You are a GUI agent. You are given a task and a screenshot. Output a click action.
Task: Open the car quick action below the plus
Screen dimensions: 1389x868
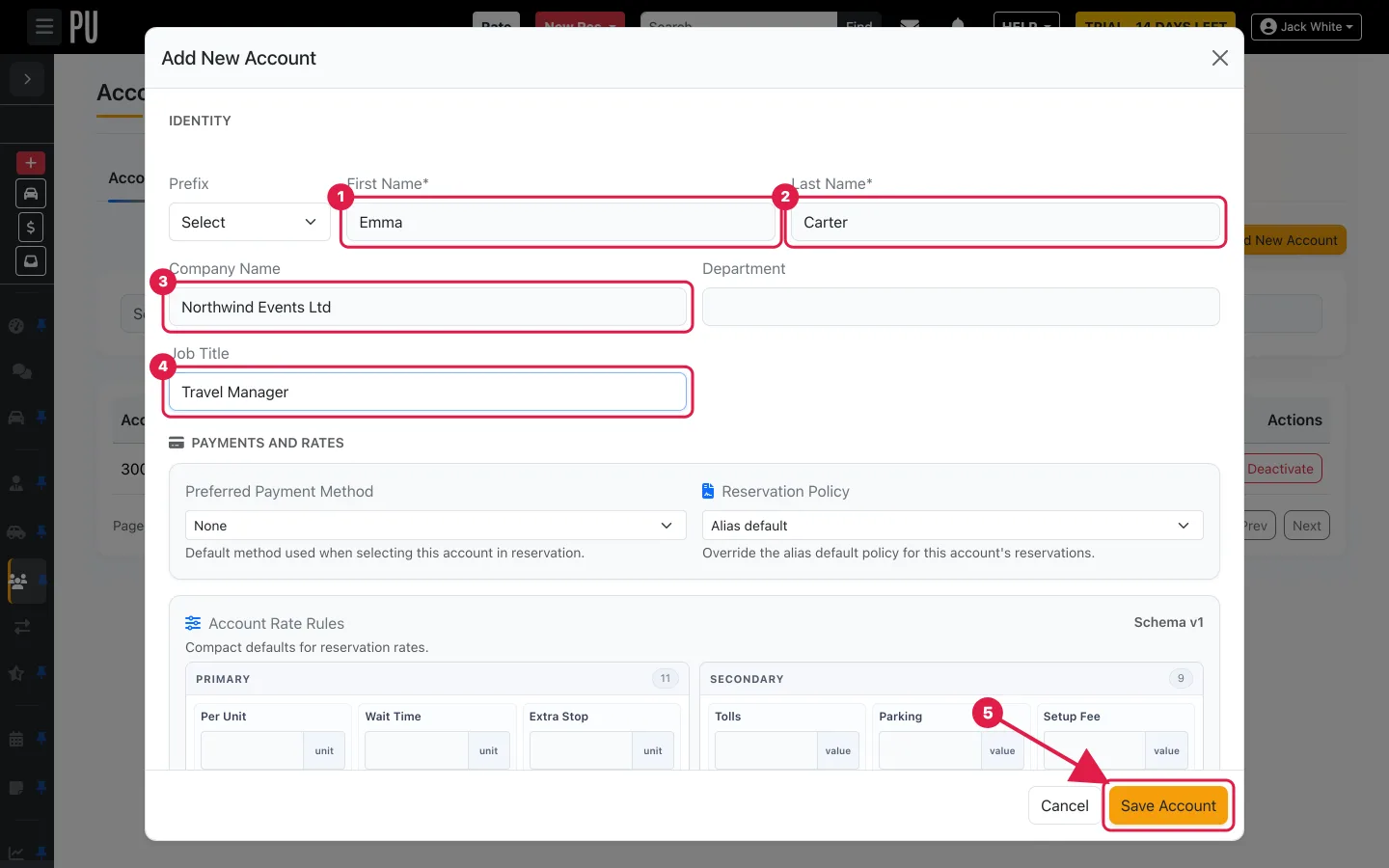[x=31, y=194]
